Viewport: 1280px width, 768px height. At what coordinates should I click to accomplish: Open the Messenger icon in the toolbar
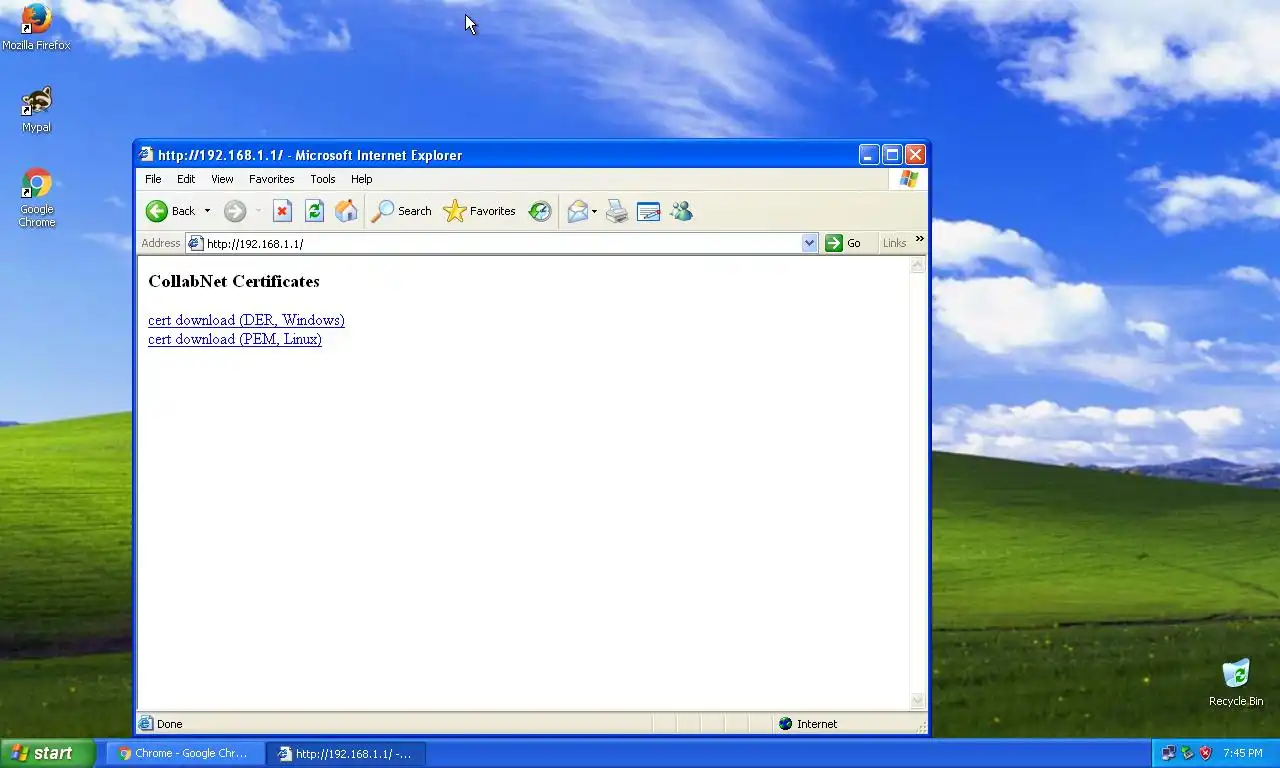tap(681, 211)
